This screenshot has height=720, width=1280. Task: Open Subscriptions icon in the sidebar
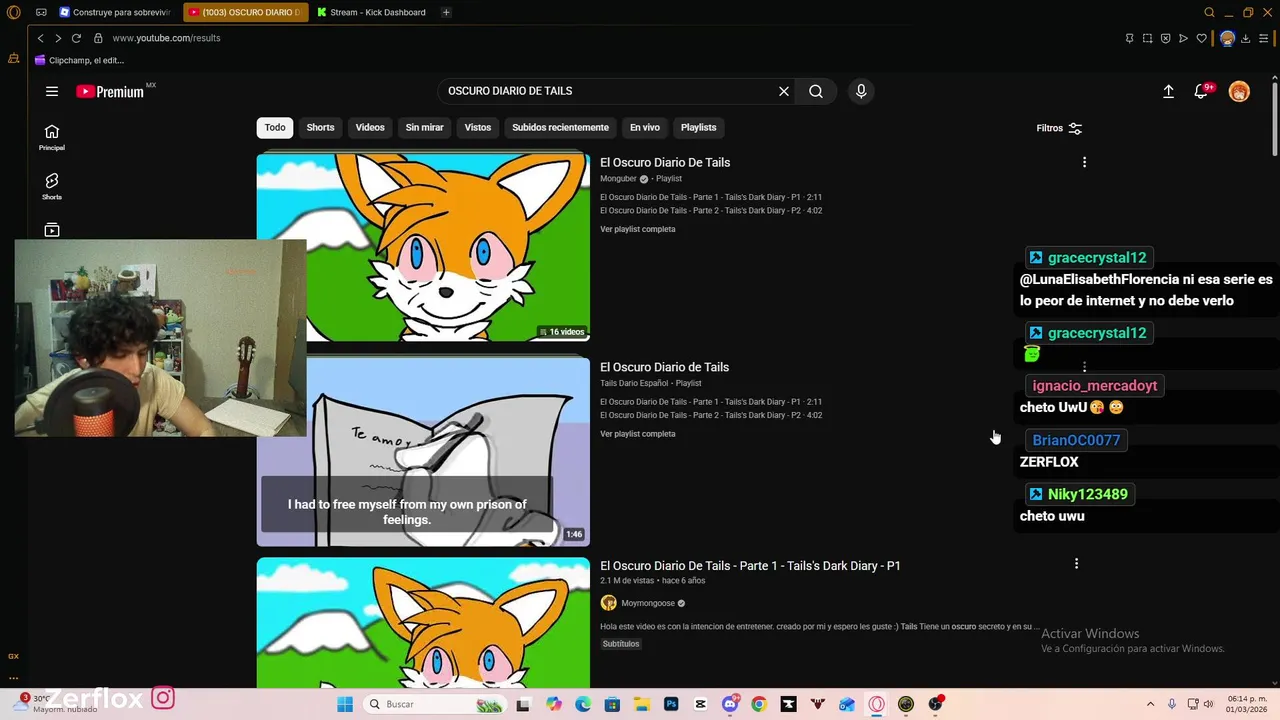click(x=52, y=230)
